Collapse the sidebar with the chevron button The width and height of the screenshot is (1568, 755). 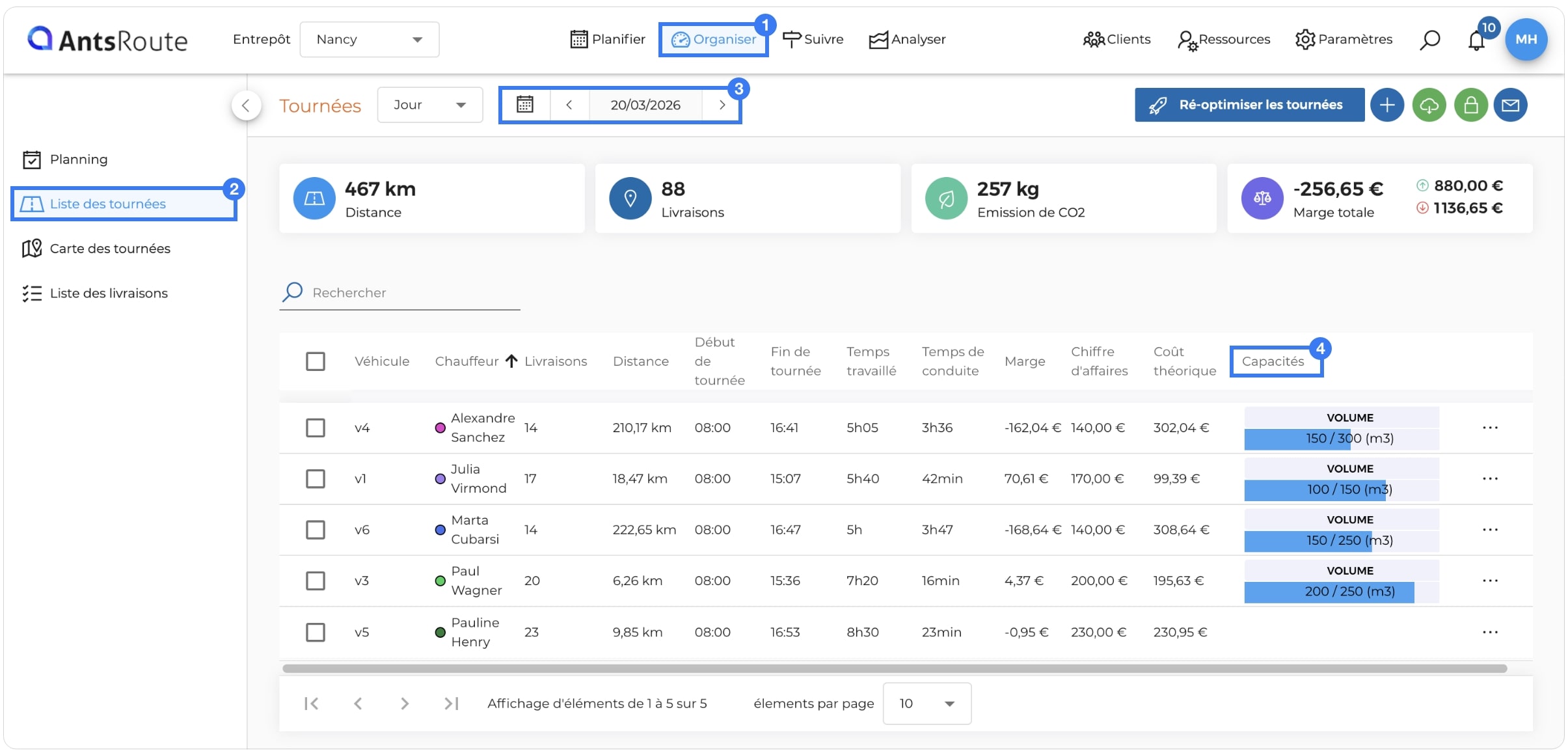pos(246,105)
